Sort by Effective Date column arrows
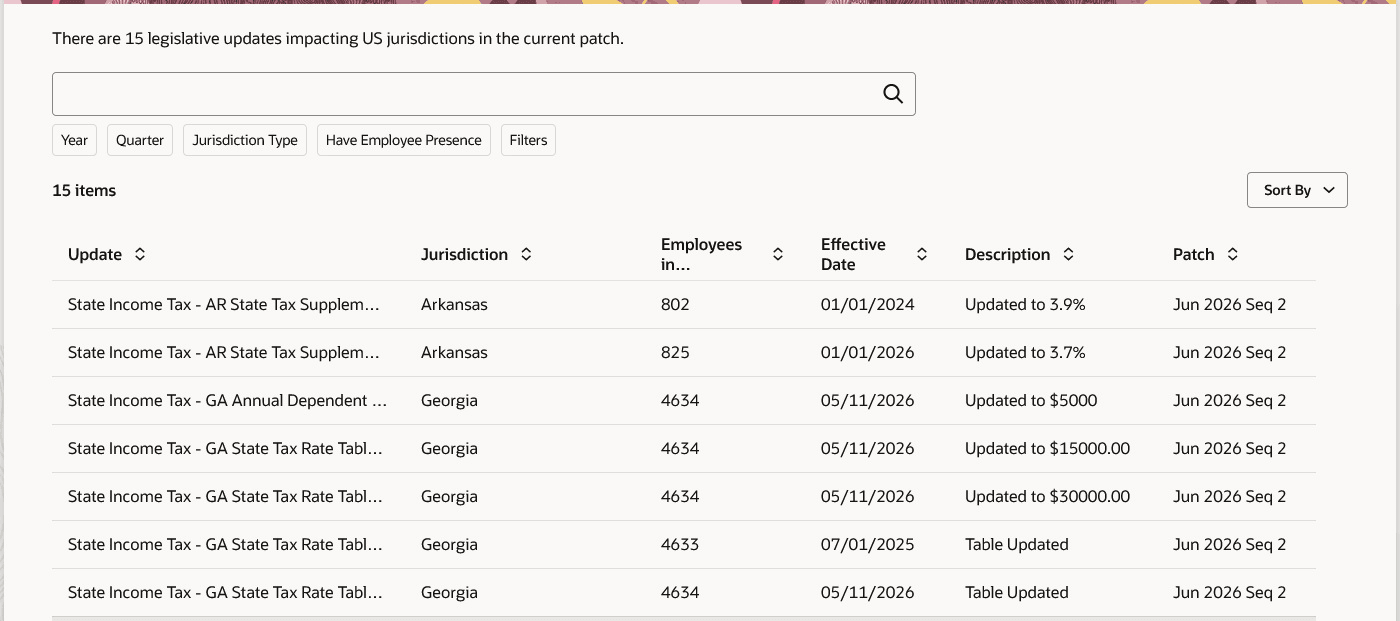Viewport: 1400px width, 621px height. (922, 254)
